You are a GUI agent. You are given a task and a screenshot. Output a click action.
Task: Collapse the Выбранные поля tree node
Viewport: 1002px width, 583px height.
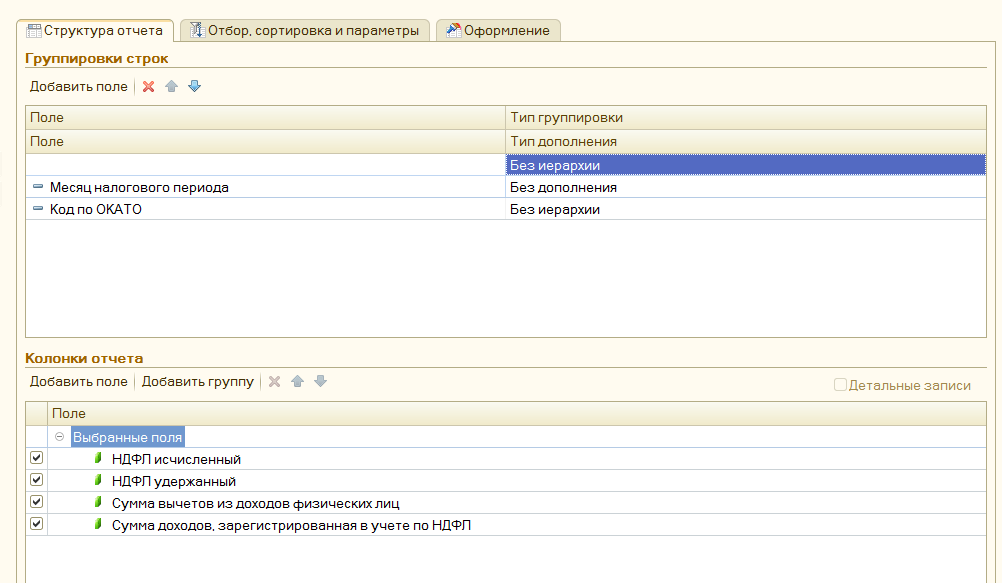coord(60,437)
